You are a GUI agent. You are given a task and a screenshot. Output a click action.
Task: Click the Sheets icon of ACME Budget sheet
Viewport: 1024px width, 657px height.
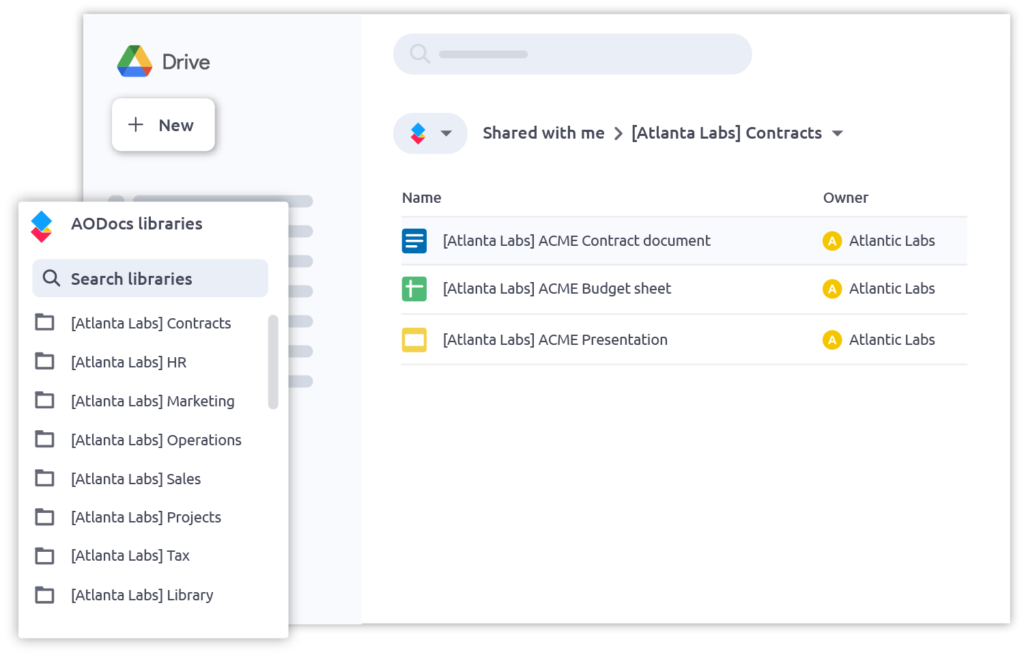(414, 289)
